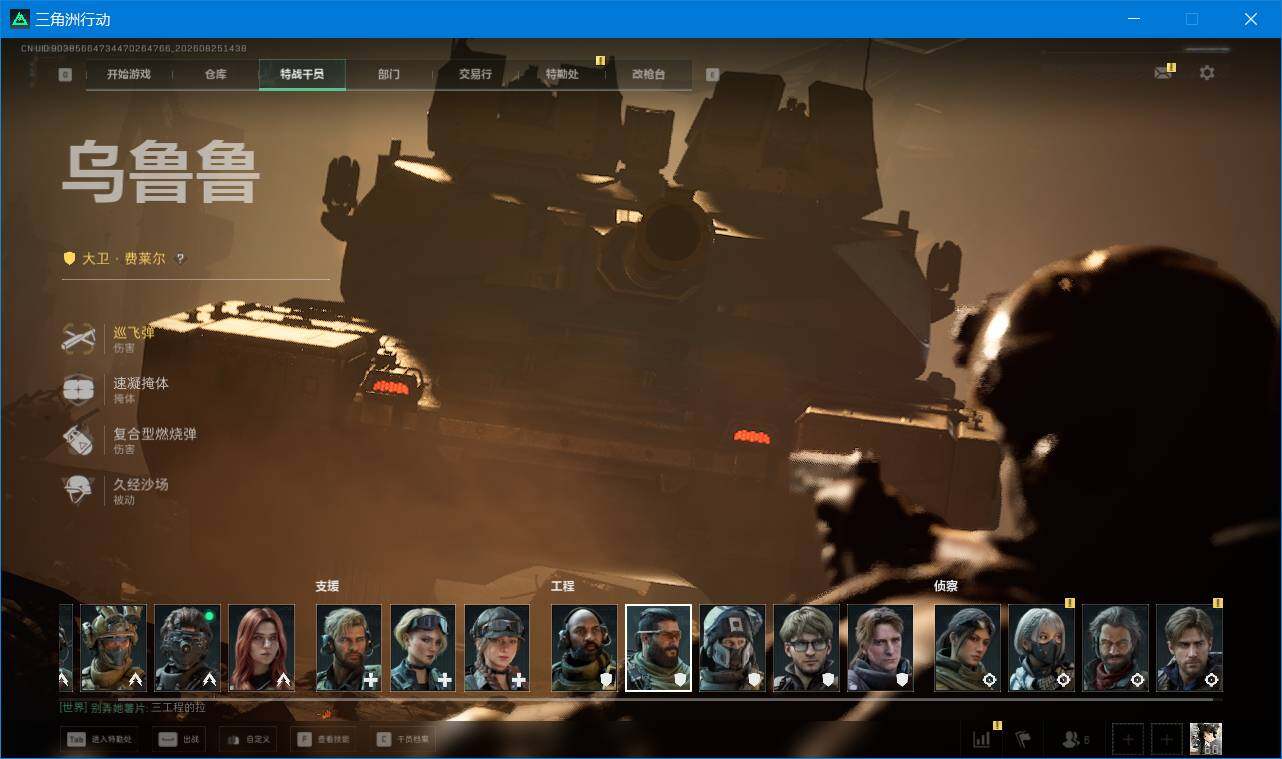Select gray-haired recon operator with black mask
The height and width of the screenshot is (759, 1282).
click(x=1041, y=648)
